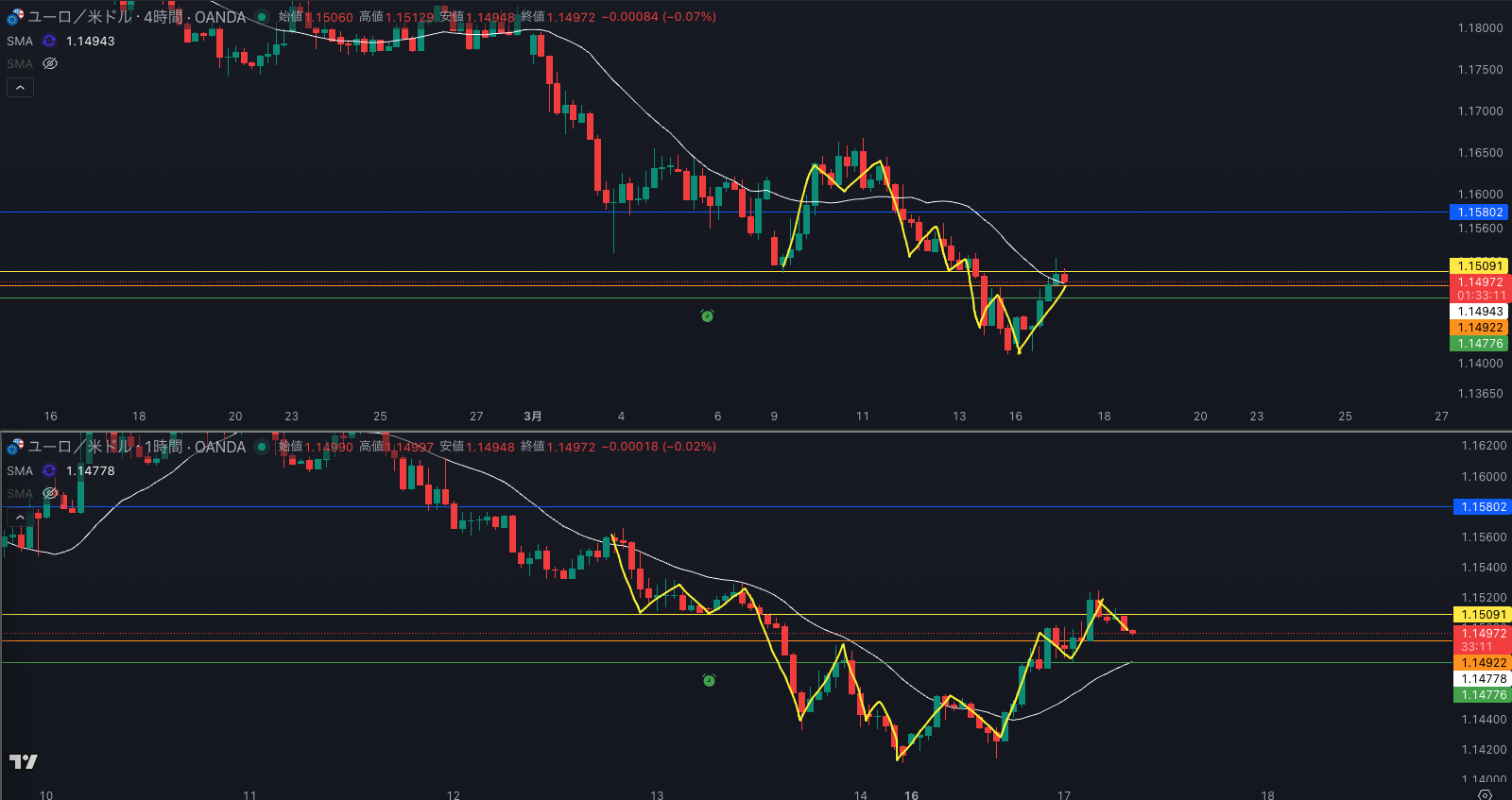Collapse indicator legend in 1-hour chart

pyautogui.click(x=20, y=517)
